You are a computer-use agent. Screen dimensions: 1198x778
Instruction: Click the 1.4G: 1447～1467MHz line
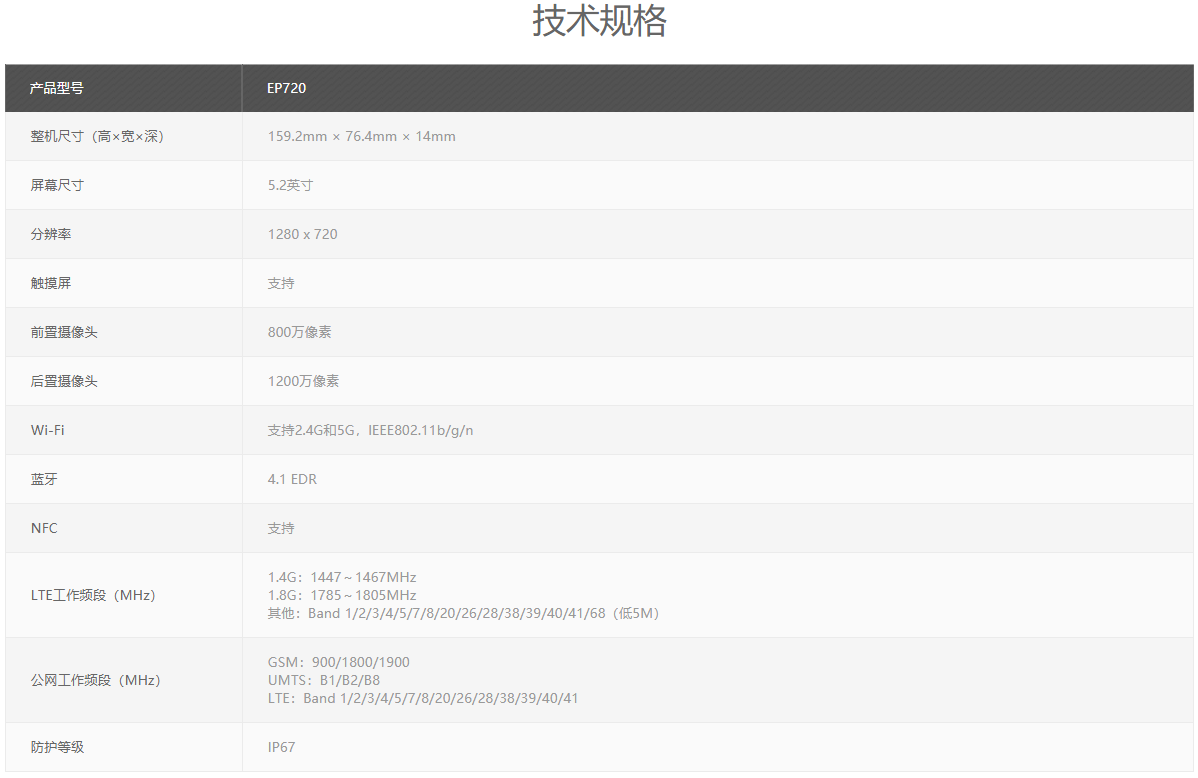point(341,577)
